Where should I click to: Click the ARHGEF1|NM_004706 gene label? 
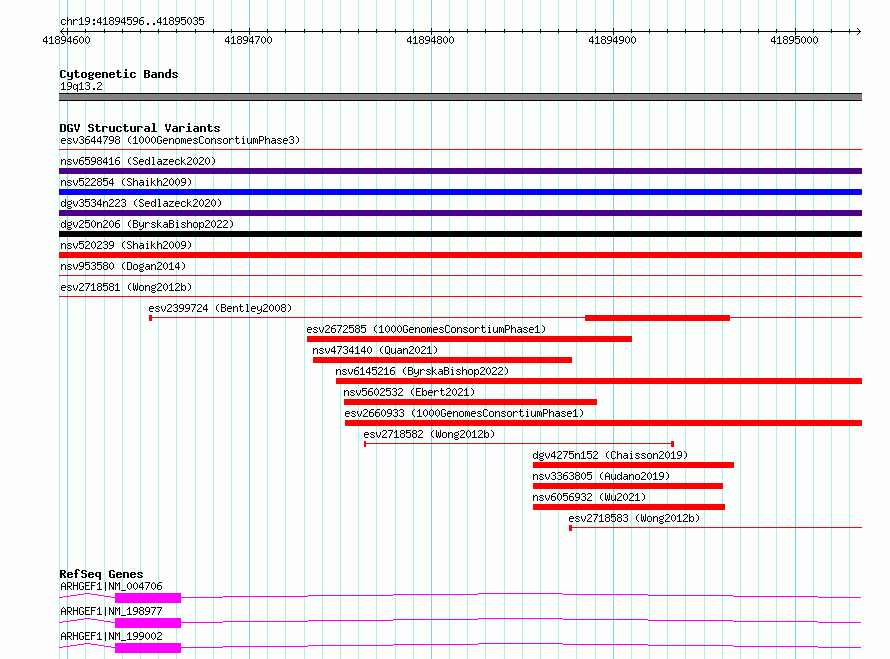(111, 586)
